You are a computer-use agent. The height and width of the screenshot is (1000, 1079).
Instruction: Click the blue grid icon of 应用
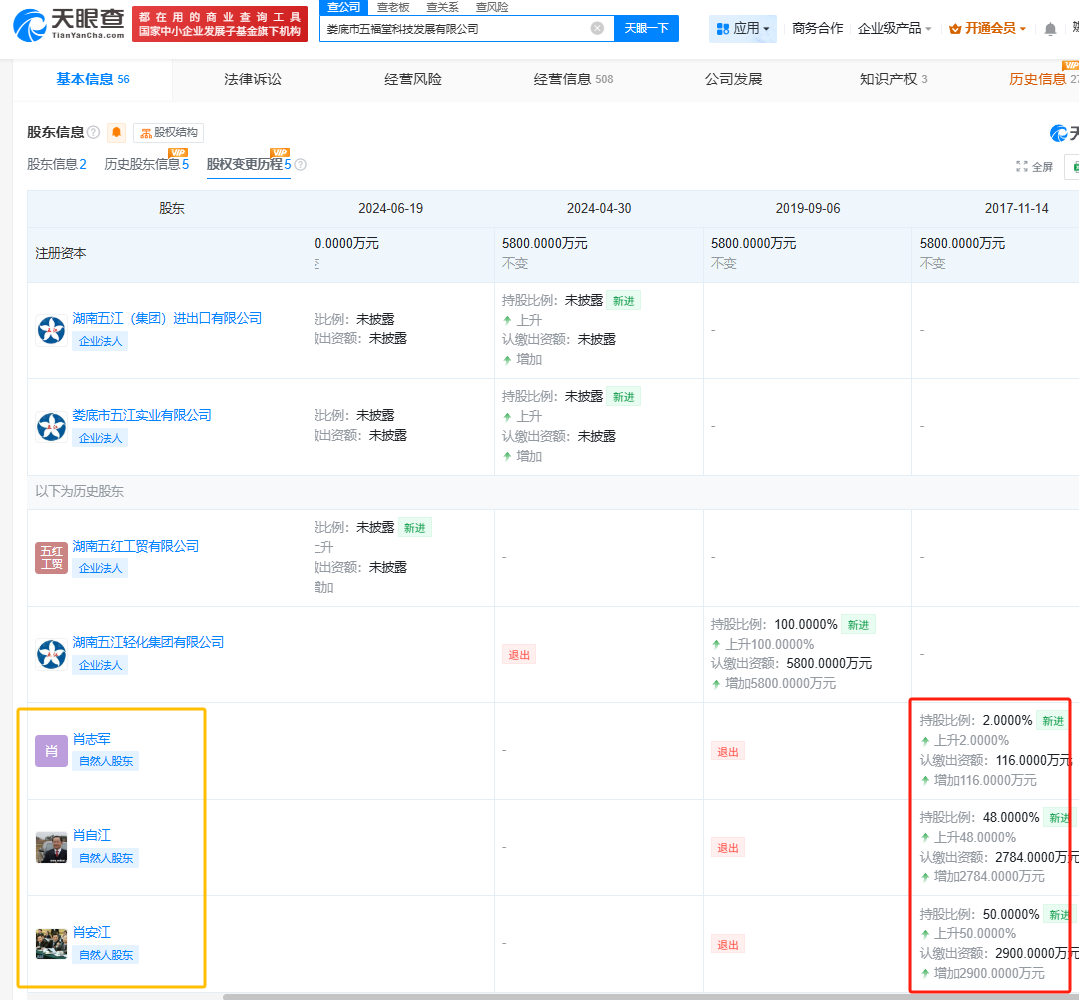tap(723, 29)
